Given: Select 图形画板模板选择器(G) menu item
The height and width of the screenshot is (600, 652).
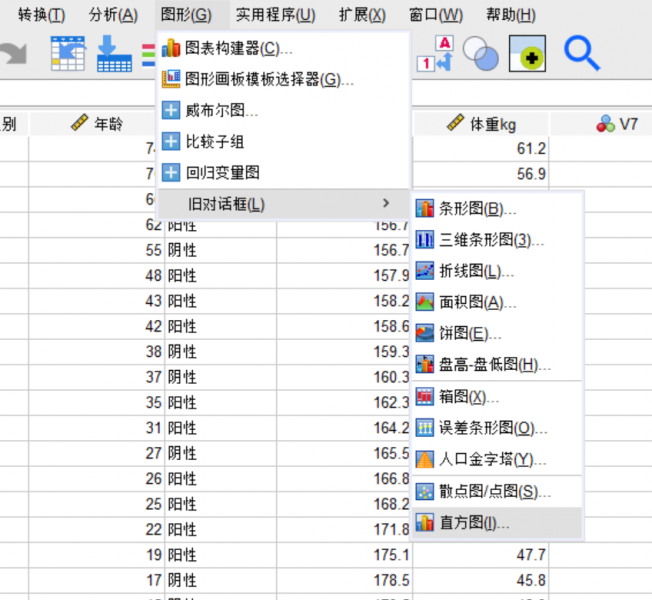Looking at the screenshot, I should pyautogui.click(x=284, y=79).
